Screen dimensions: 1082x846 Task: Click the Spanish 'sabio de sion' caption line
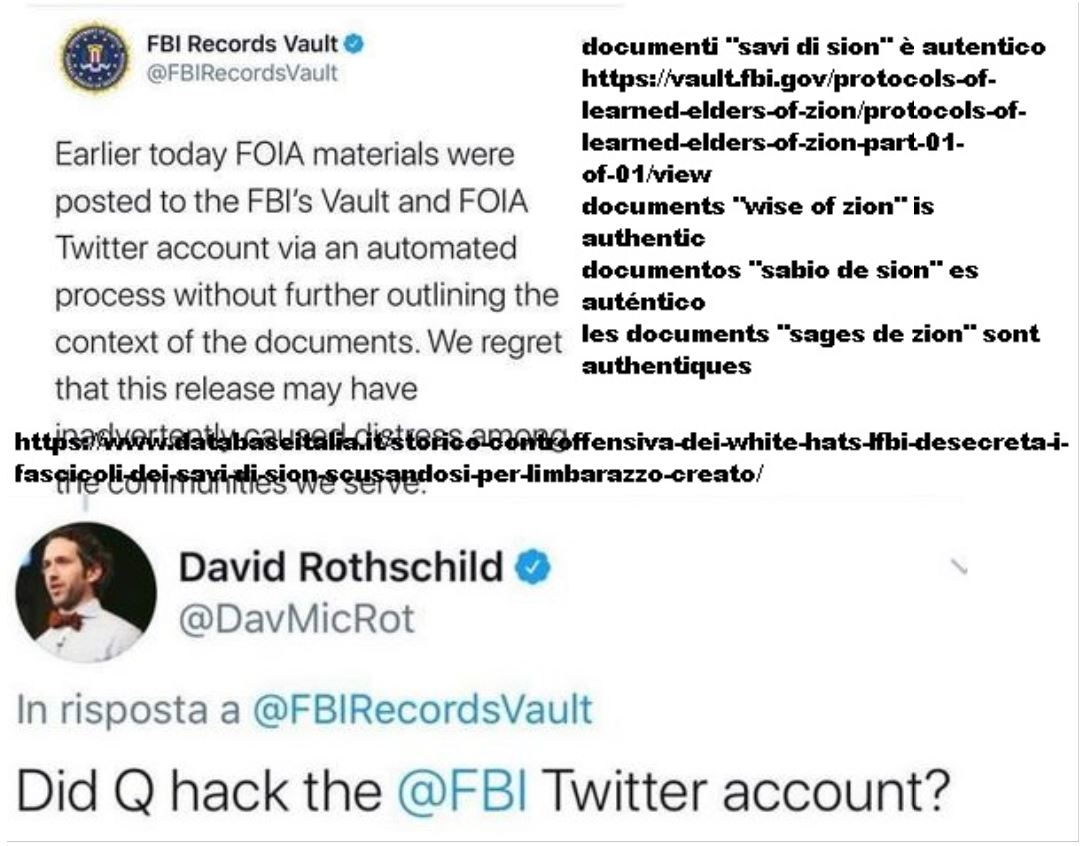[780, 285]
